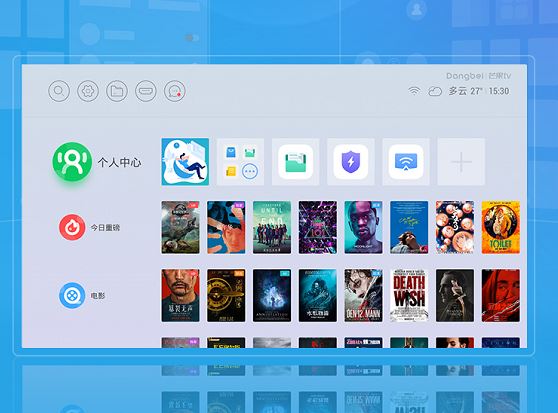Open the golden mechanical dark poster
The width and height of the screenshot is (558, 413).
226,296
